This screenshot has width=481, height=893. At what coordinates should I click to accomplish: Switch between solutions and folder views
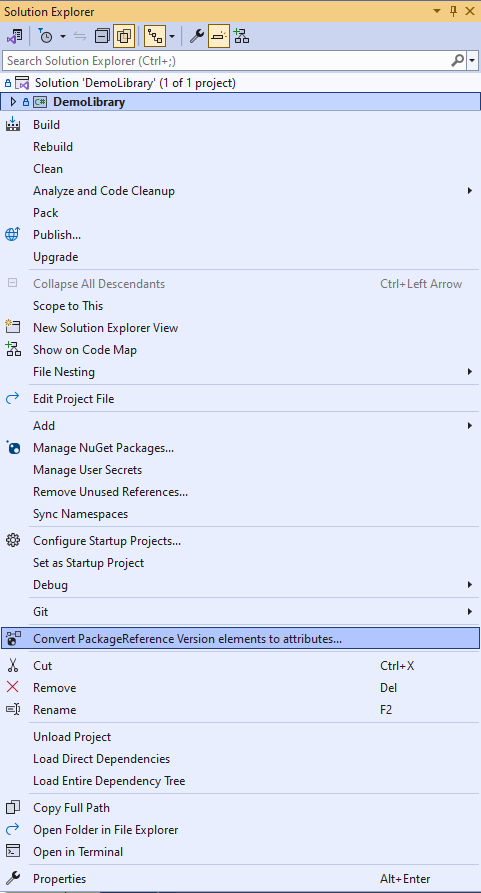(x=14, y=36)
